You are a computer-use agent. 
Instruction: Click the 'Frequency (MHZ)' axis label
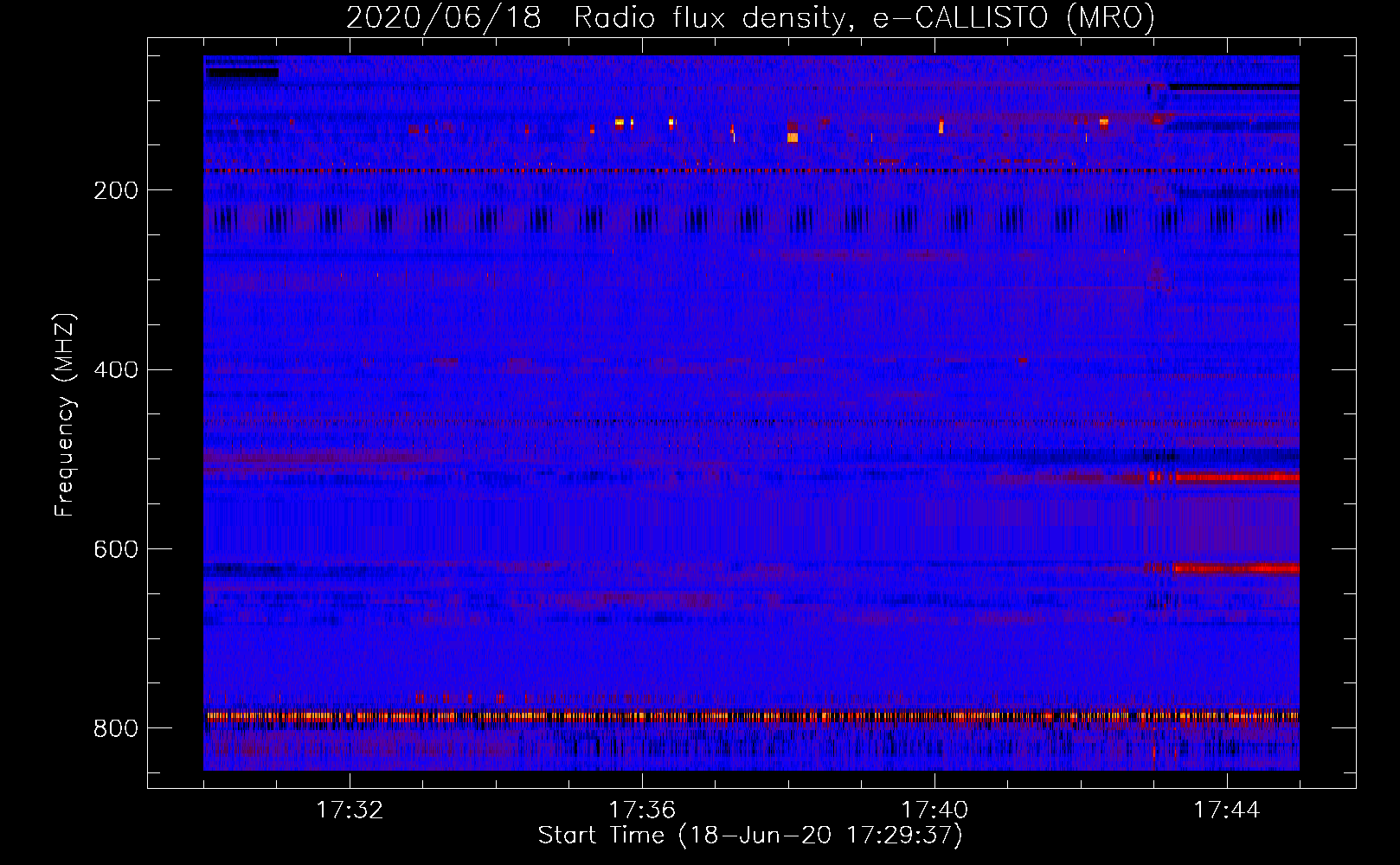coord(65,415)
